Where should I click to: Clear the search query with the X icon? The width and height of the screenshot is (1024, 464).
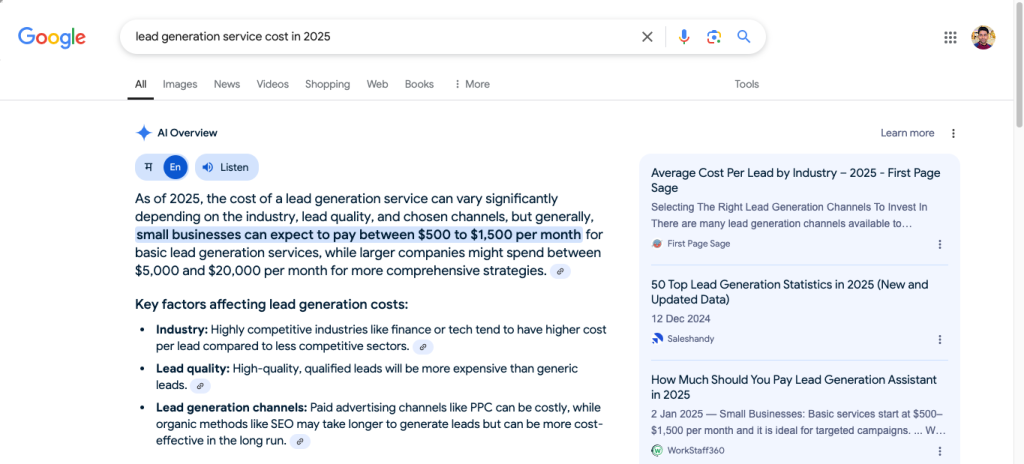647,37
